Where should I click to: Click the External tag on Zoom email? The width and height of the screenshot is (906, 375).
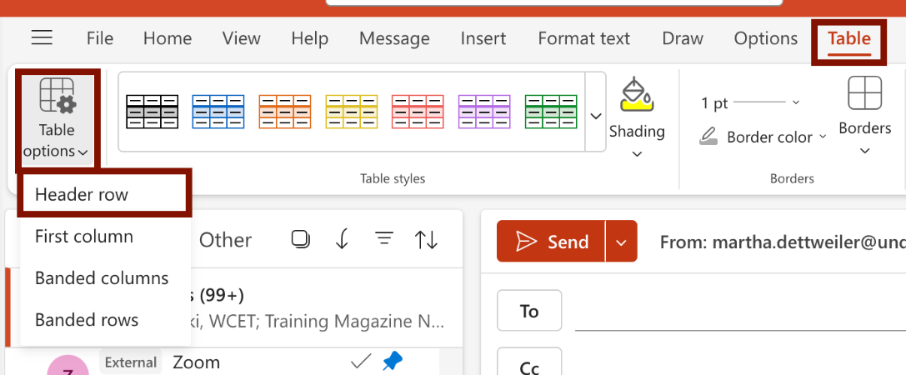click(131, 362)
